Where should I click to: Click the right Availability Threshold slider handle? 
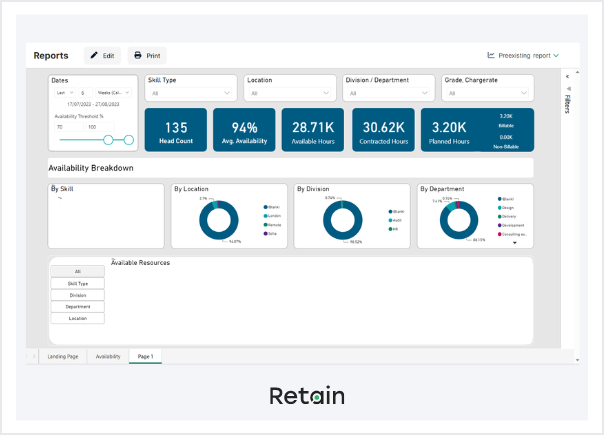click(x=128, y=140)
